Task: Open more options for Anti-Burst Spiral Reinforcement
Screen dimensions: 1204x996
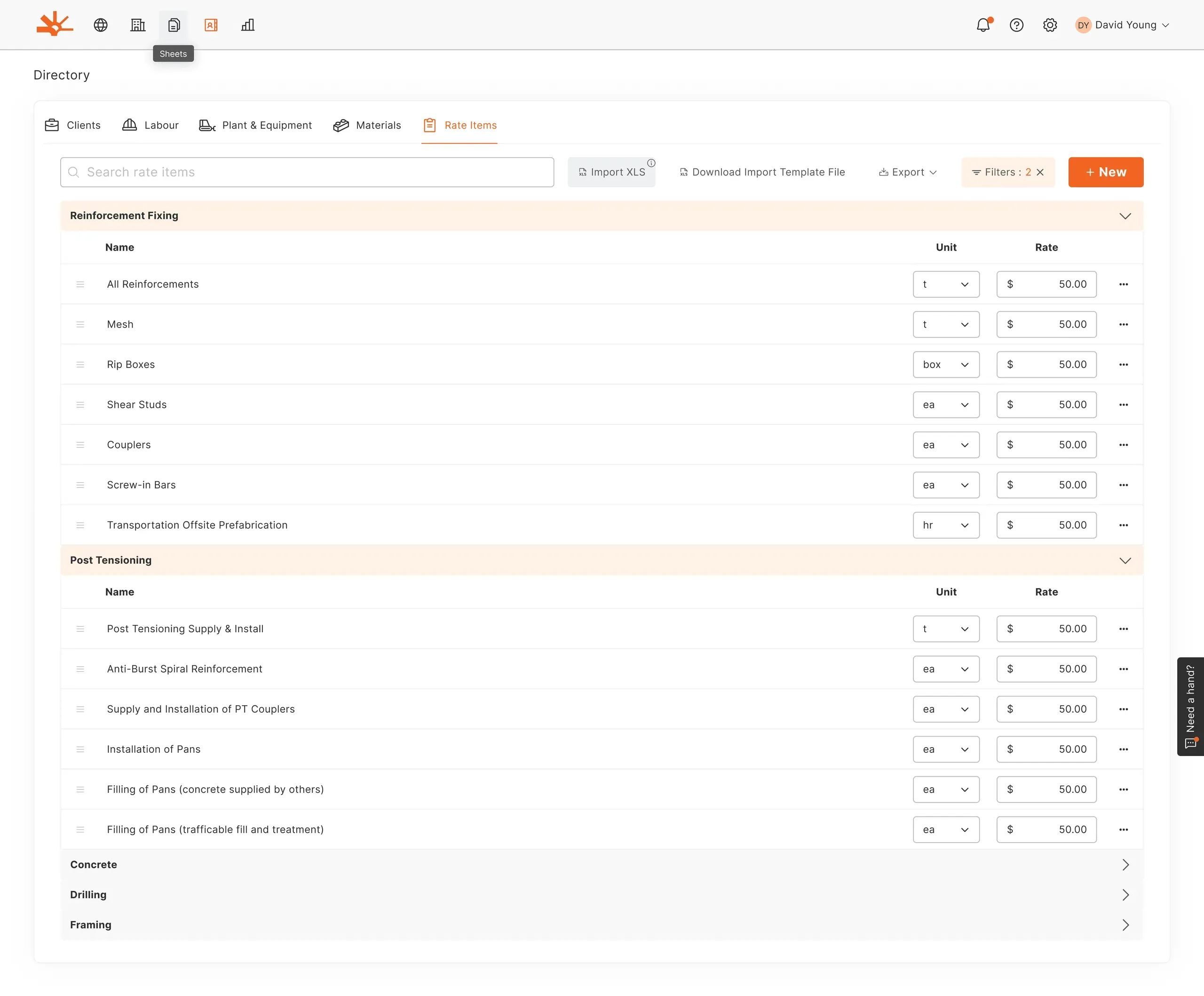Action: (x=1124, y=669)
